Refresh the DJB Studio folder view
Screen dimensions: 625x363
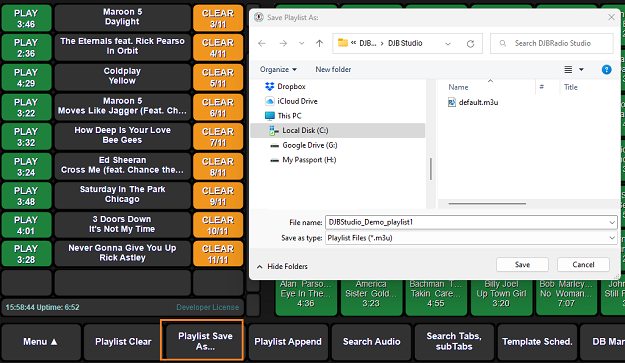470,43
